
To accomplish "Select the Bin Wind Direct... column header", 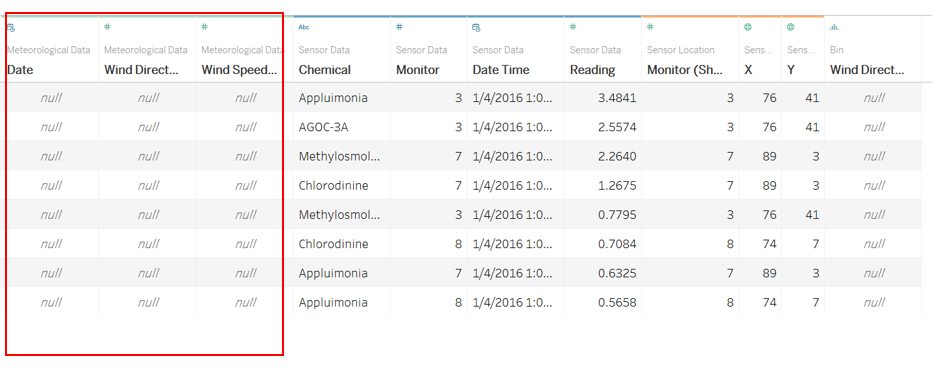I will click(867, 70).
